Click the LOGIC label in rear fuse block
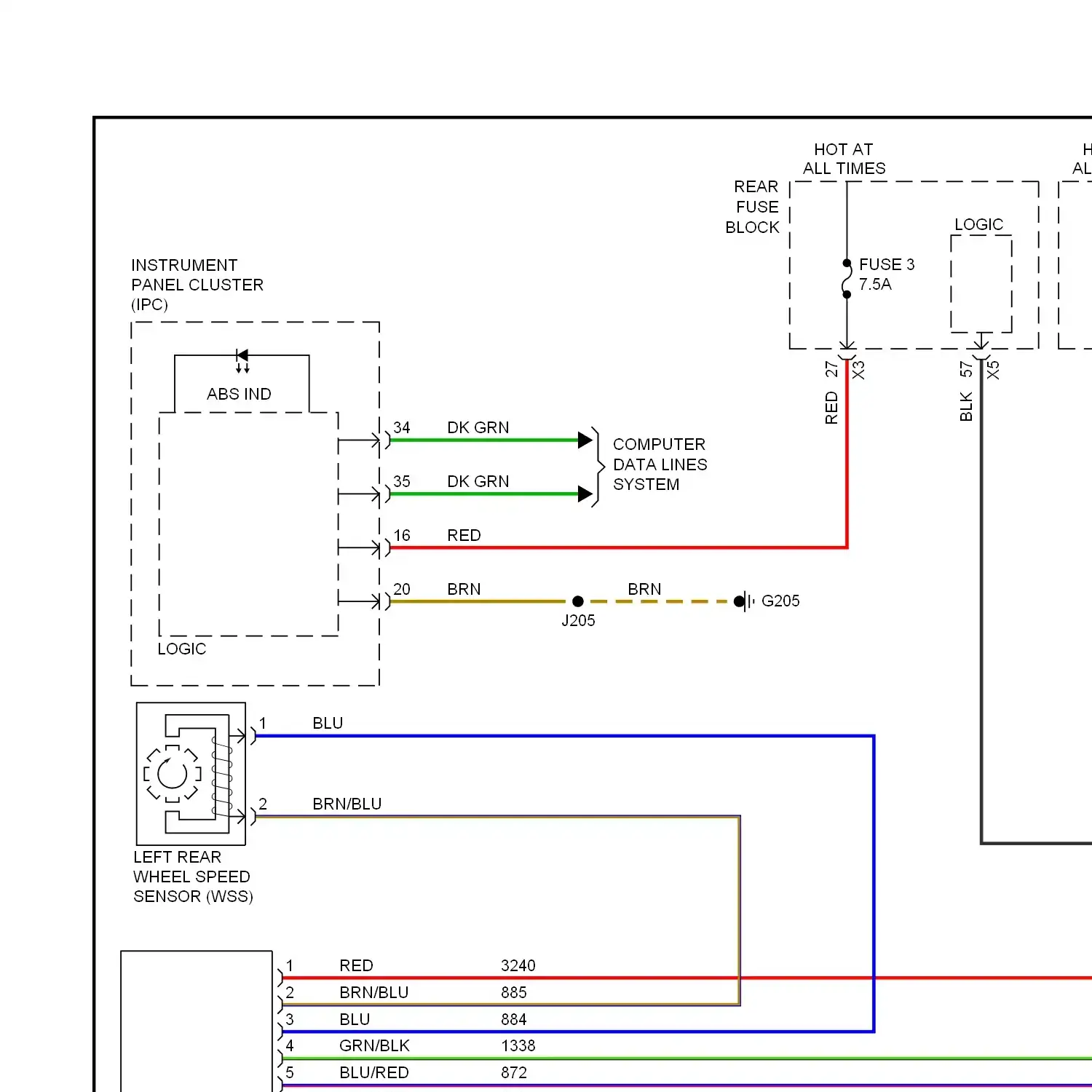Screen dimensions: 1092x1092 [x=979, y=224]
